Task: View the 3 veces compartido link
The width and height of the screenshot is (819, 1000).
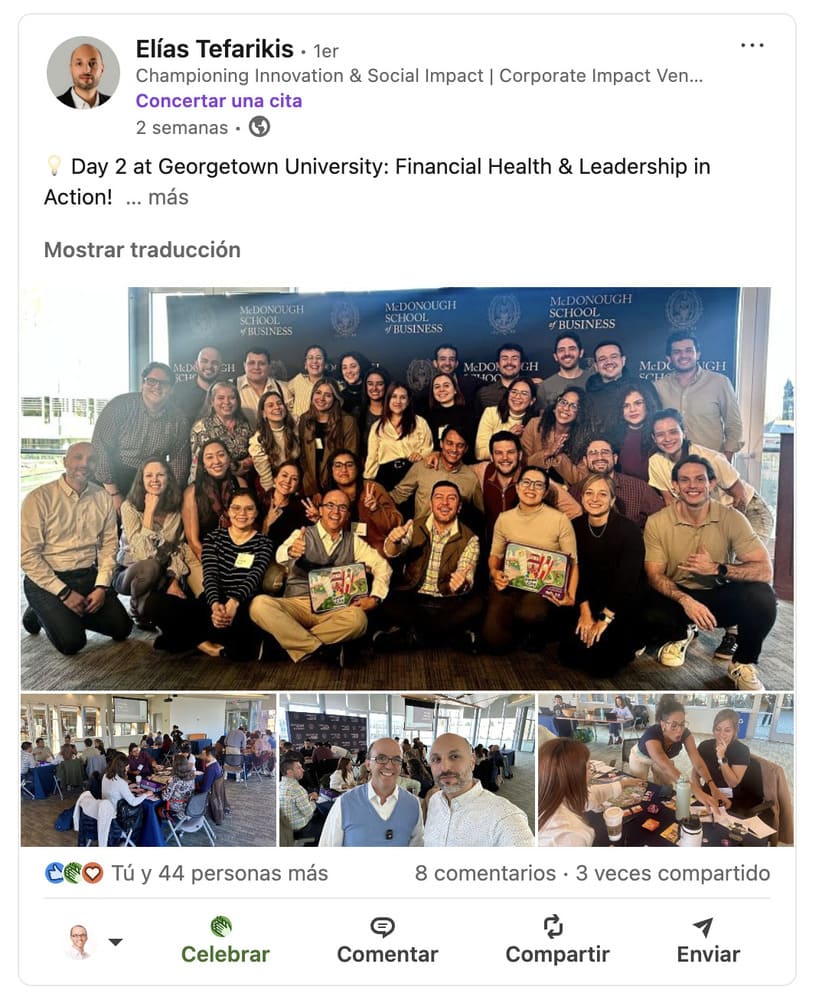Action: (x=673, y=873)
